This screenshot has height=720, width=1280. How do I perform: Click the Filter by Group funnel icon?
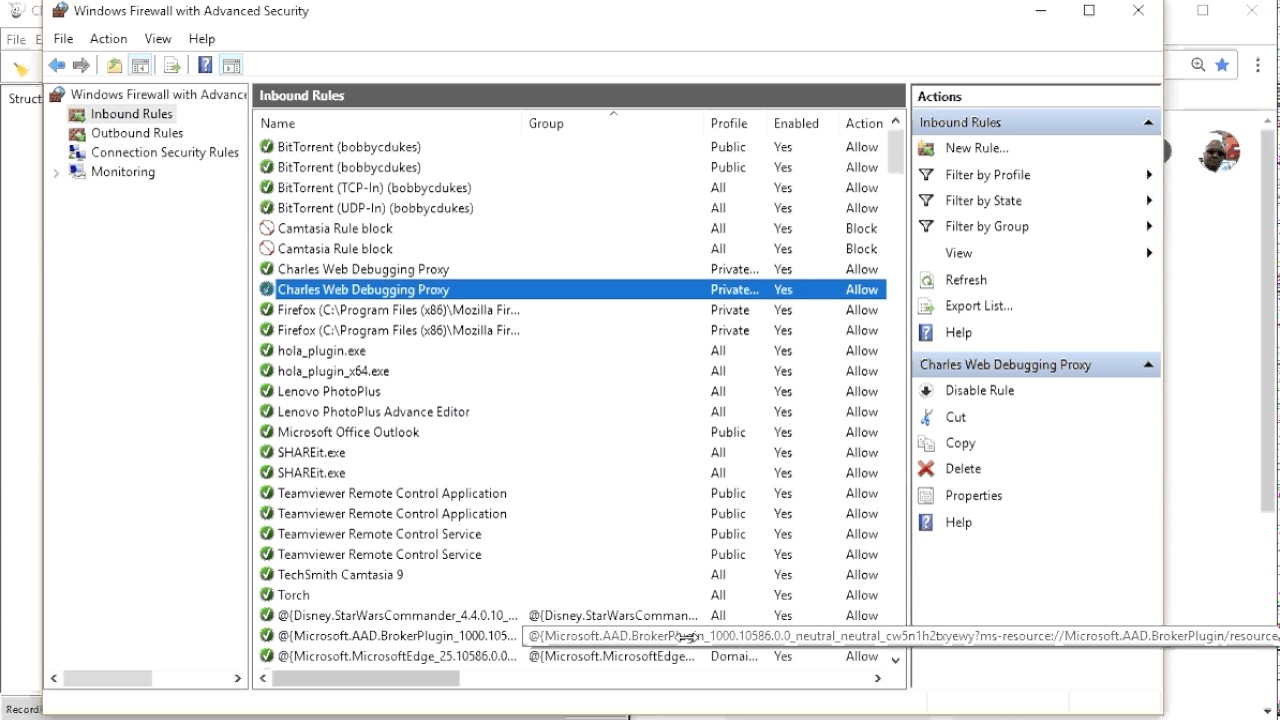pyautogui.click(x=926, y=227)
